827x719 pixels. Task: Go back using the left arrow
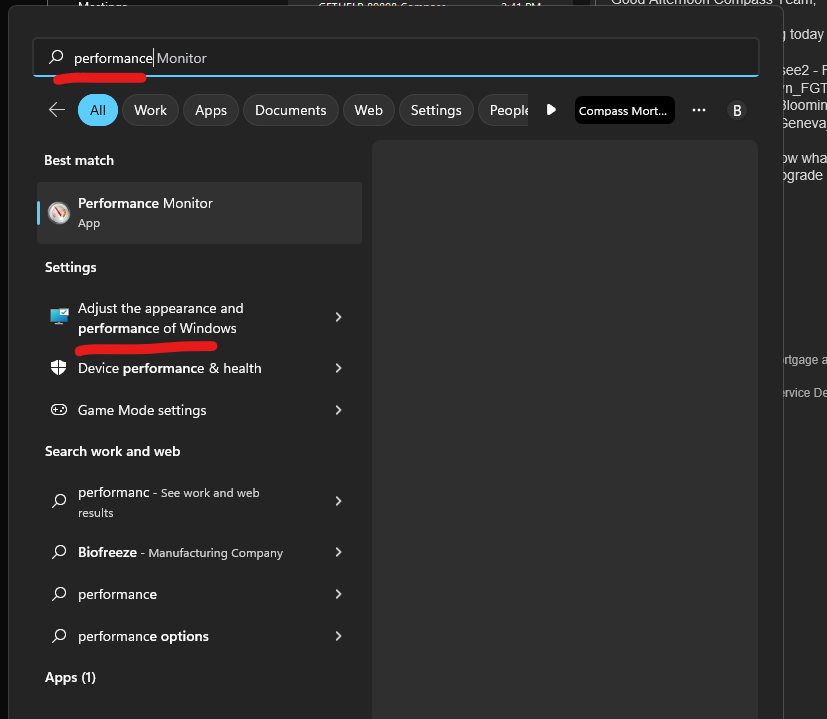coord(57,110)
